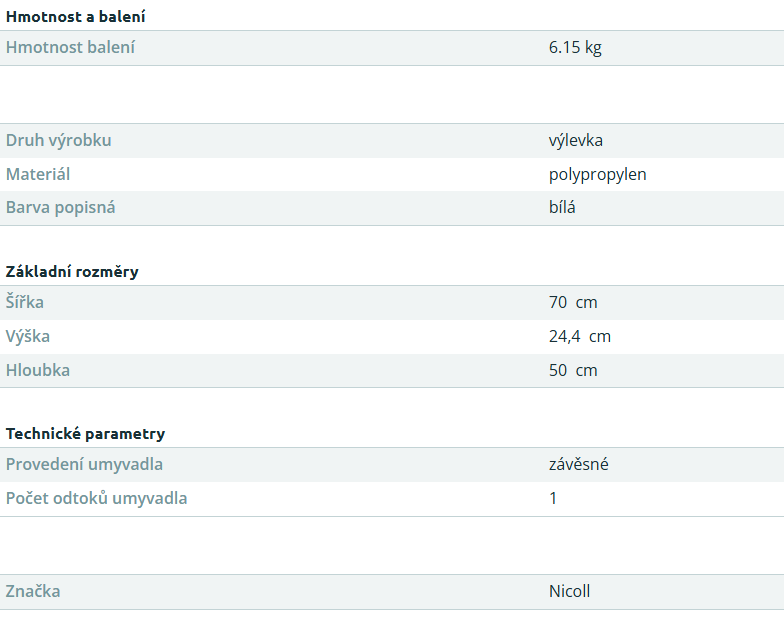
Task: Click the Technické parametry section heading
Action: (x=86, y=434)
